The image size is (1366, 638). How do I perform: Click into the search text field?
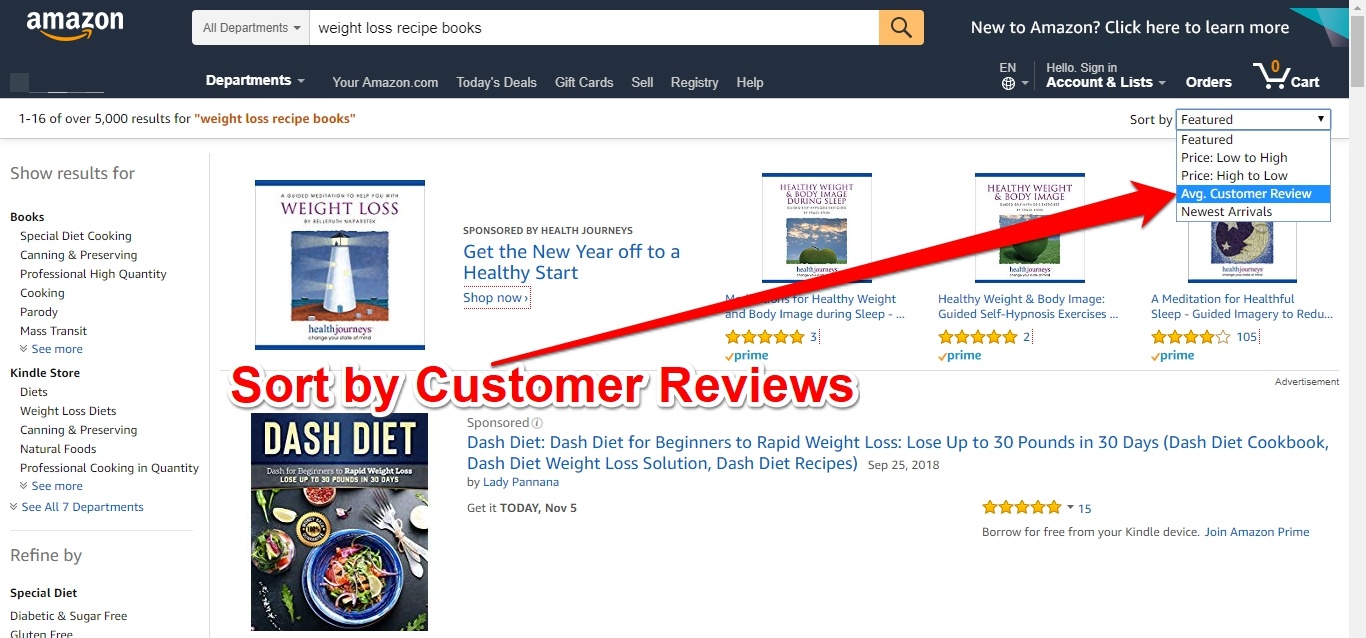pyautogui.click(x=594, y=28)
